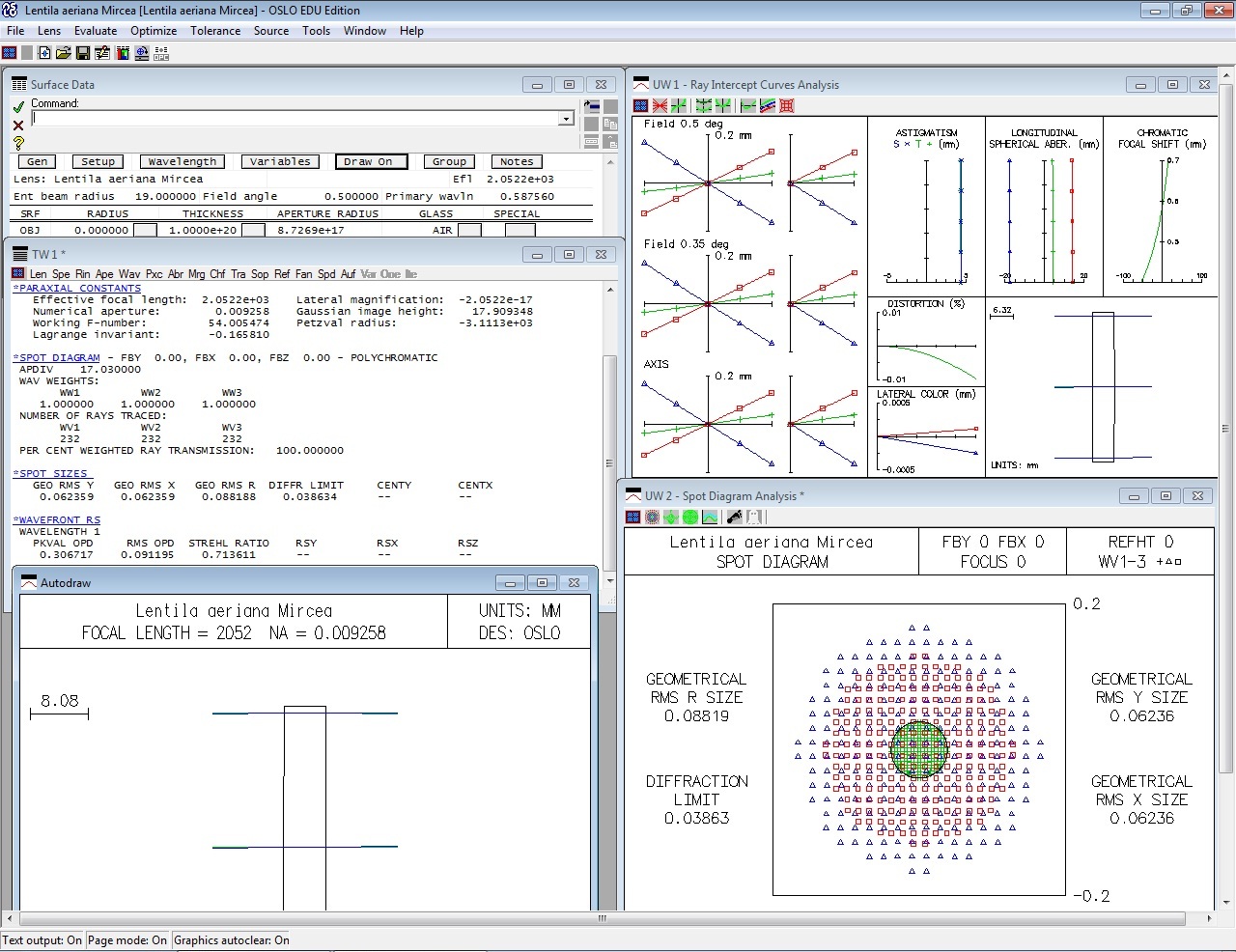Click the color bars icon in main toolbar

[123, 53]
